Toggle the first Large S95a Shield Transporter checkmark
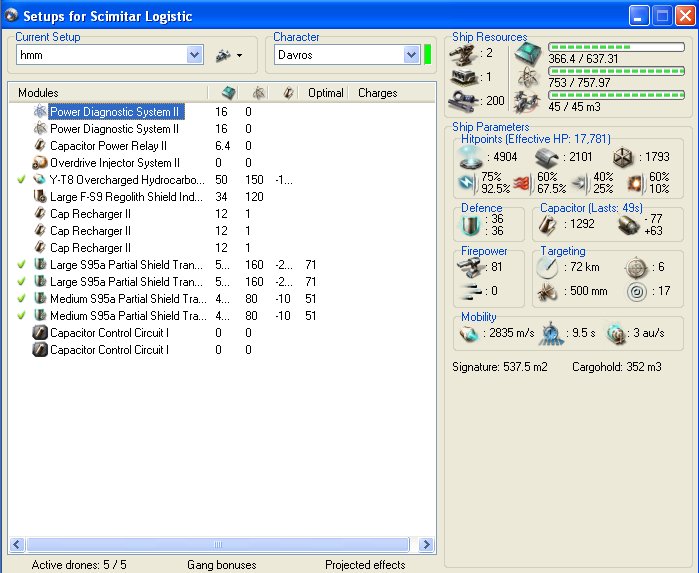The height and width of the screenshot is (573, 699). click(x=21, y=265)
